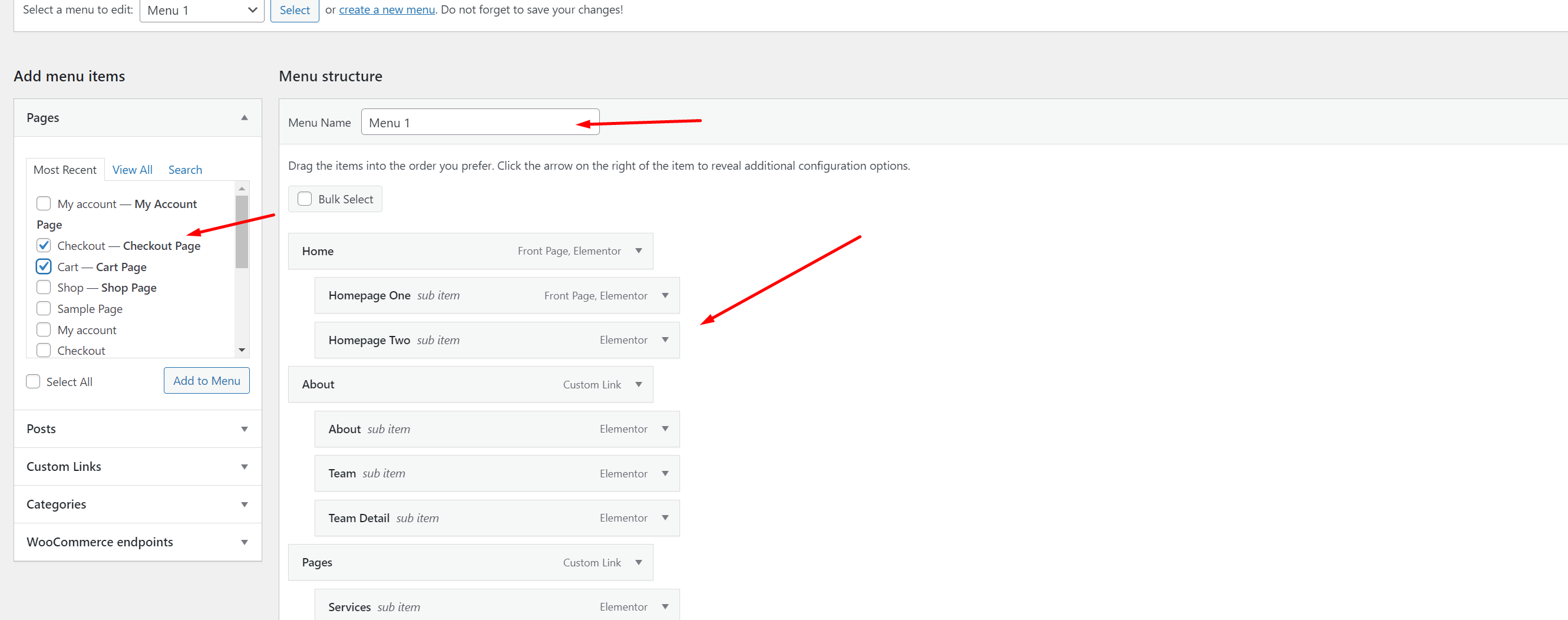This screenshot has height=620, width=1568.
Task: Expand Team Detail item arrow
Action: pos(665,517)
